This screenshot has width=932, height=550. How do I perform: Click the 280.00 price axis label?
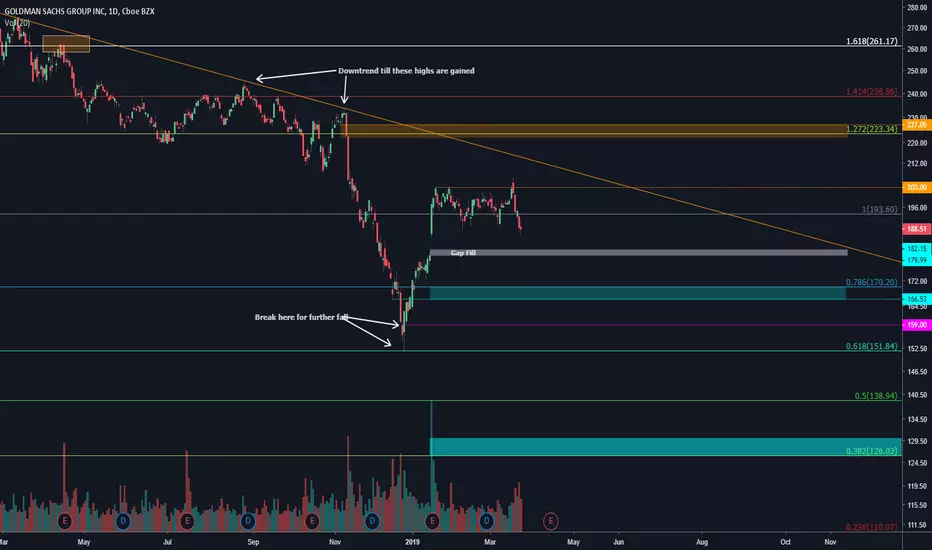click(917, 8)
